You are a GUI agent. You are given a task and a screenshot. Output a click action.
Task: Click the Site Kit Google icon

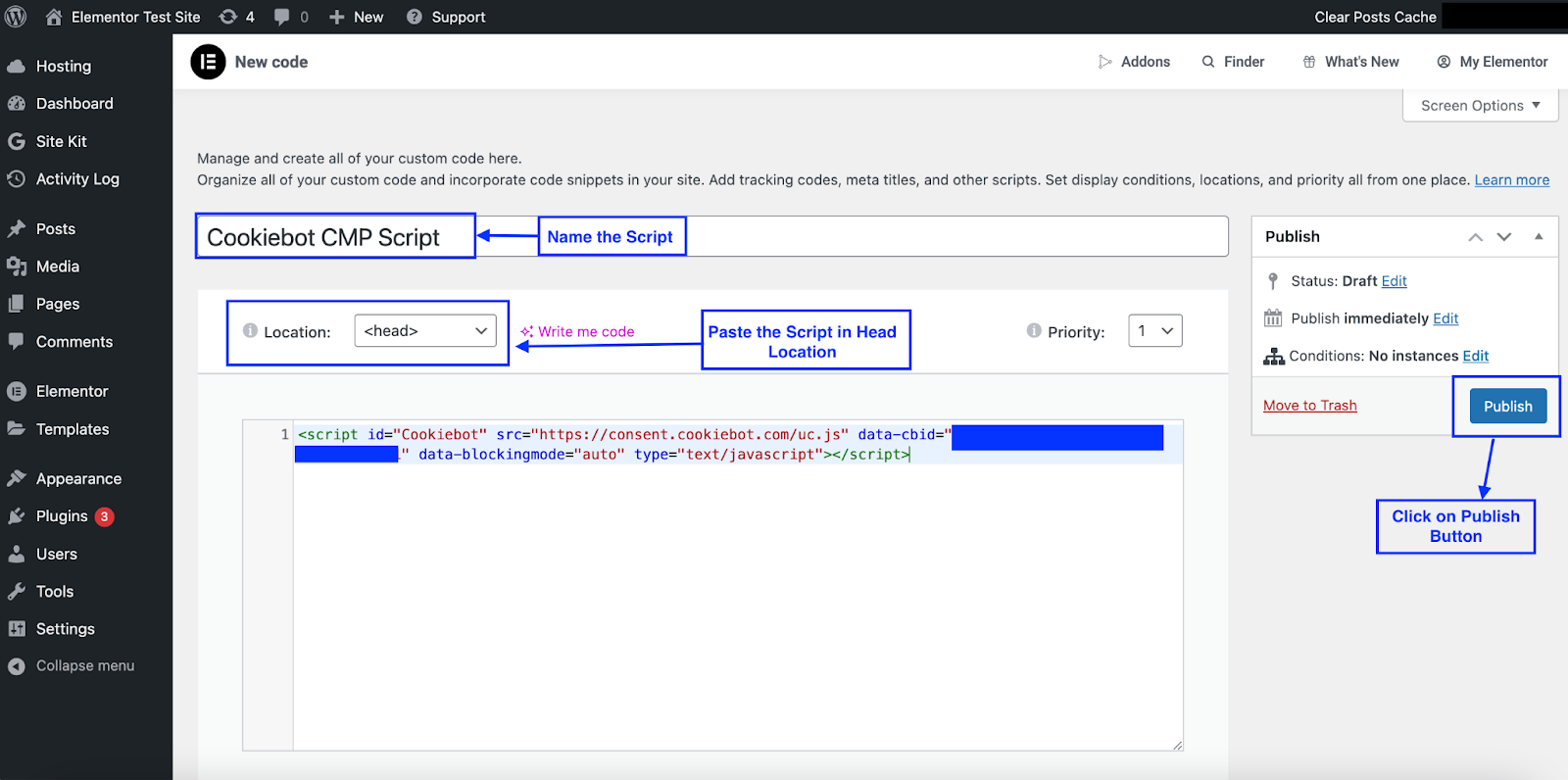[17, 141]
